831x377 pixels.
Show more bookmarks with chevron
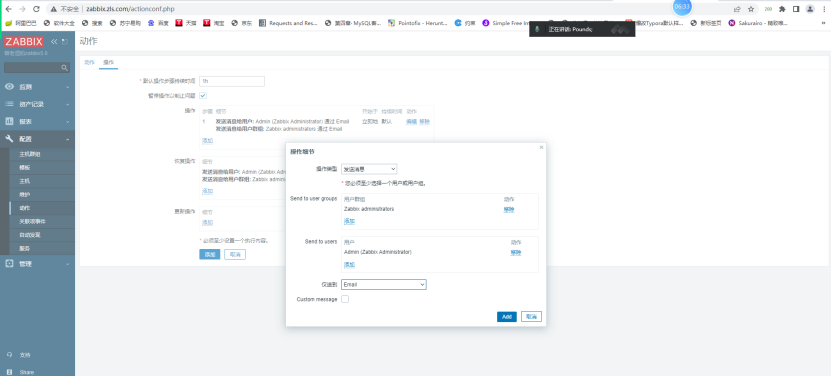coord(824,23)
